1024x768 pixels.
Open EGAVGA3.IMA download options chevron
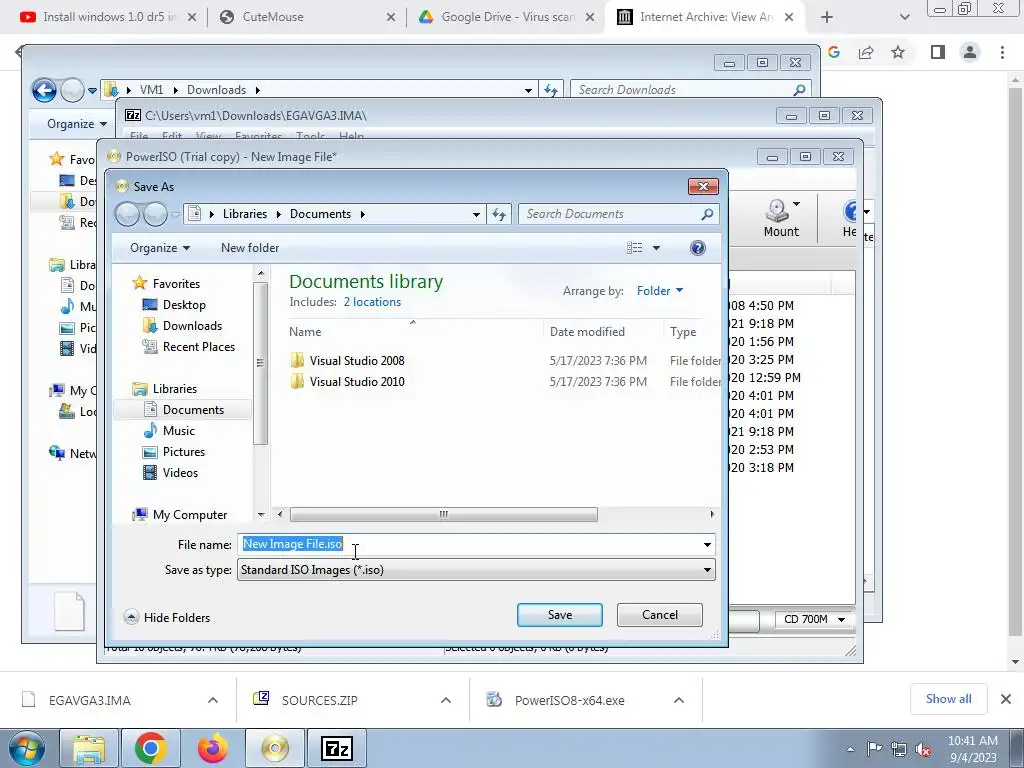tap(213, 700)
